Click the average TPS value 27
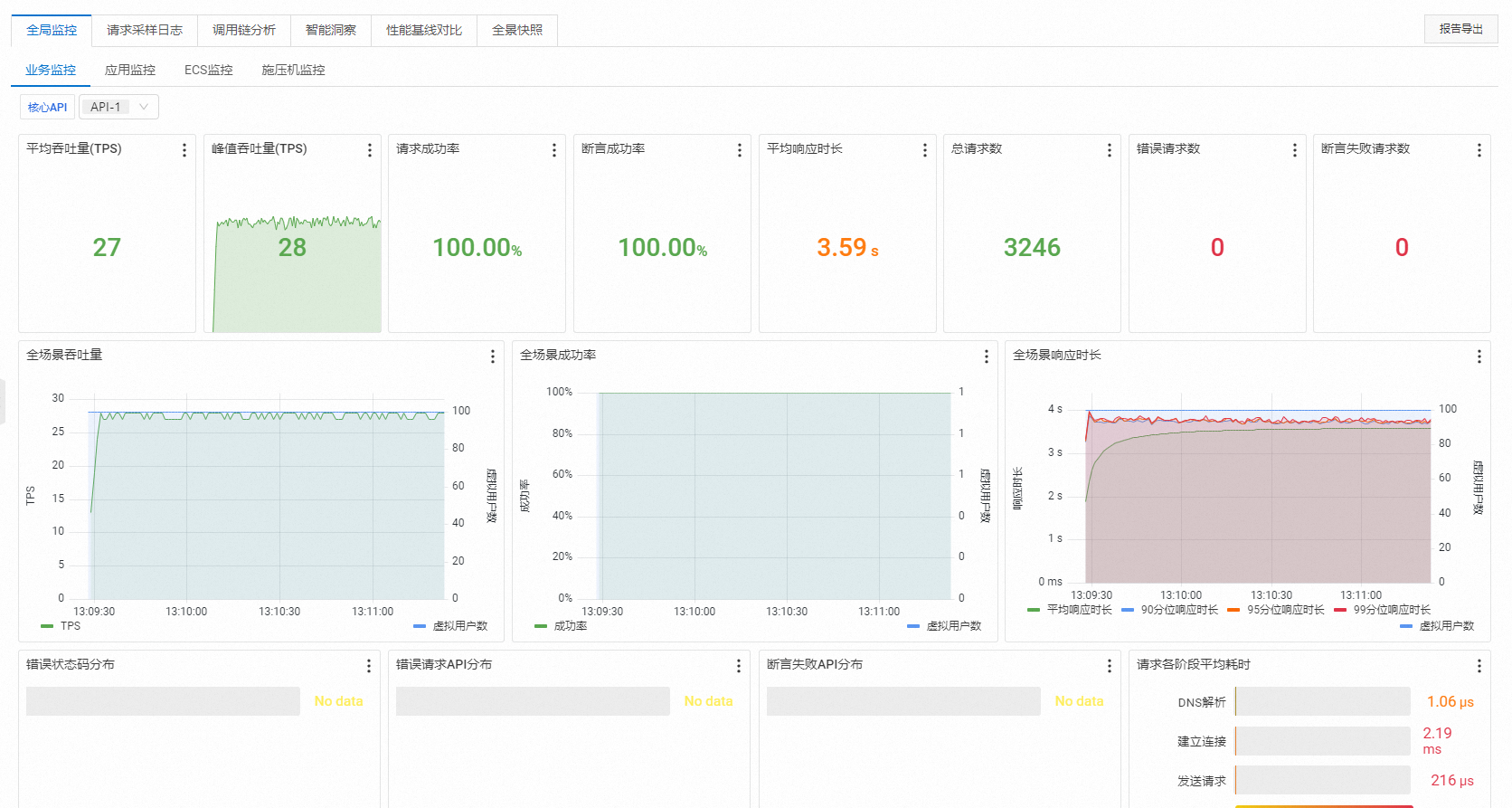The width and height of the screenshot is (1512, 808). tap(107, 247)
